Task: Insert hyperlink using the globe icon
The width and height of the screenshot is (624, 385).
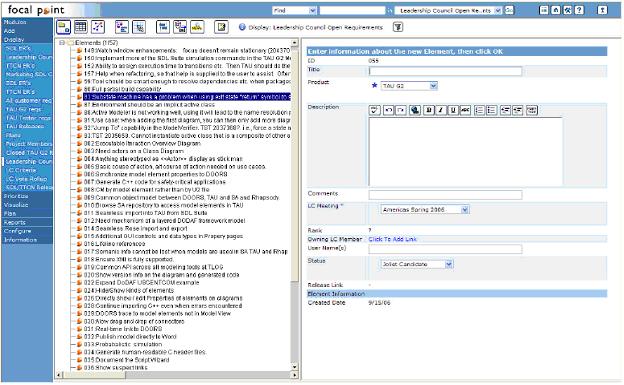Action: click(415, 110)
